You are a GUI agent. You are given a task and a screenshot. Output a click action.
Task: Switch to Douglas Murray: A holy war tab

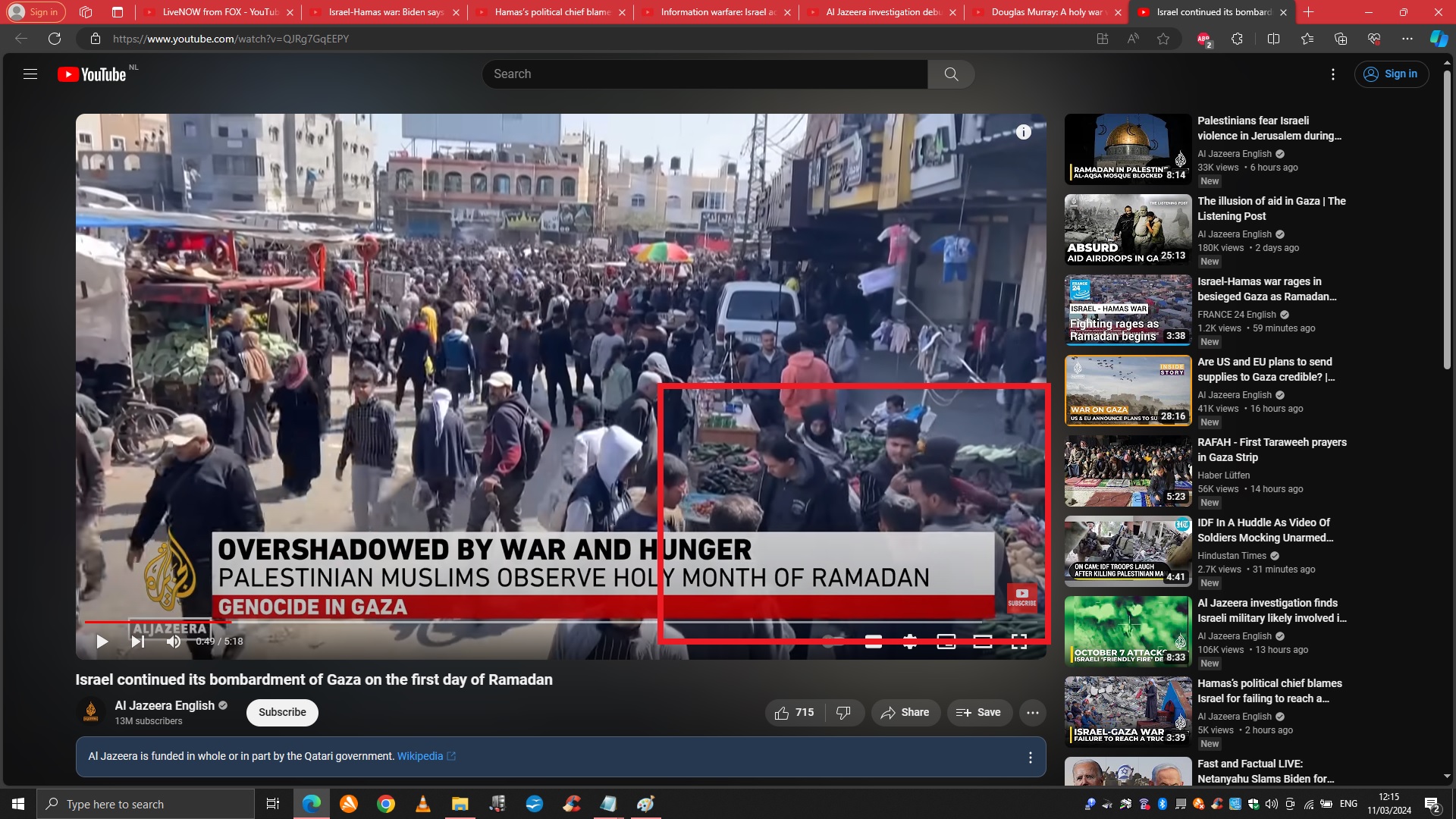[x=1047, y=12]
